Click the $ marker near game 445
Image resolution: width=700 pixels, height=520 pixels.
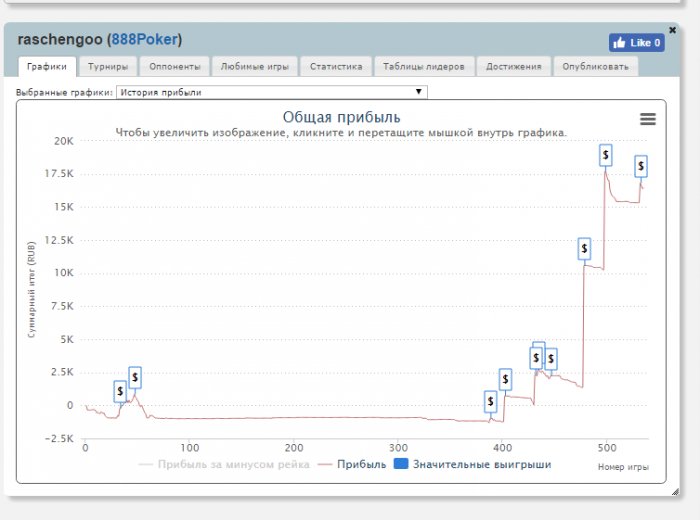click(x=551, y=359)
